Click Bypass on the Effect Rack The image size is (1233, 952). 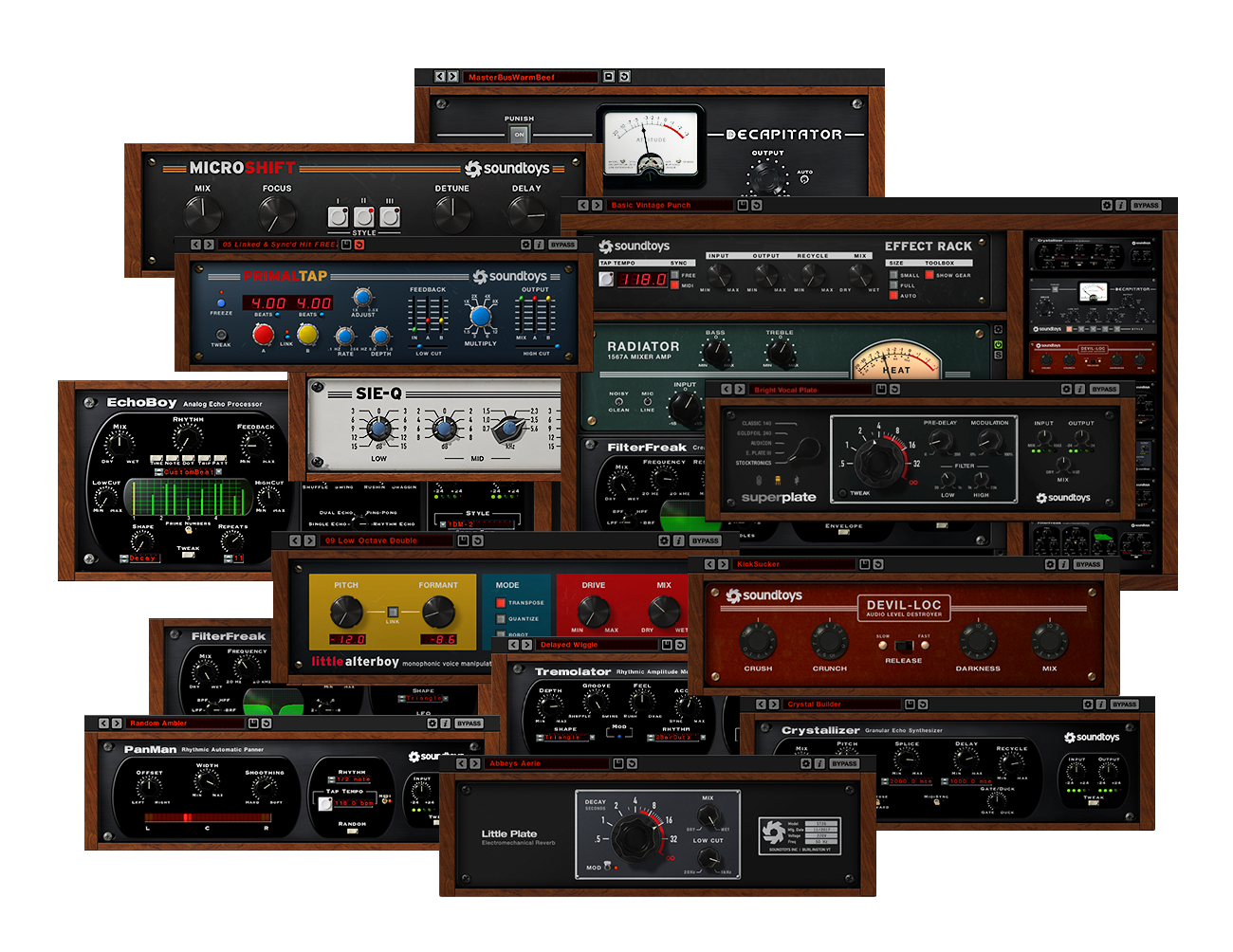(x=1146, y=205)
